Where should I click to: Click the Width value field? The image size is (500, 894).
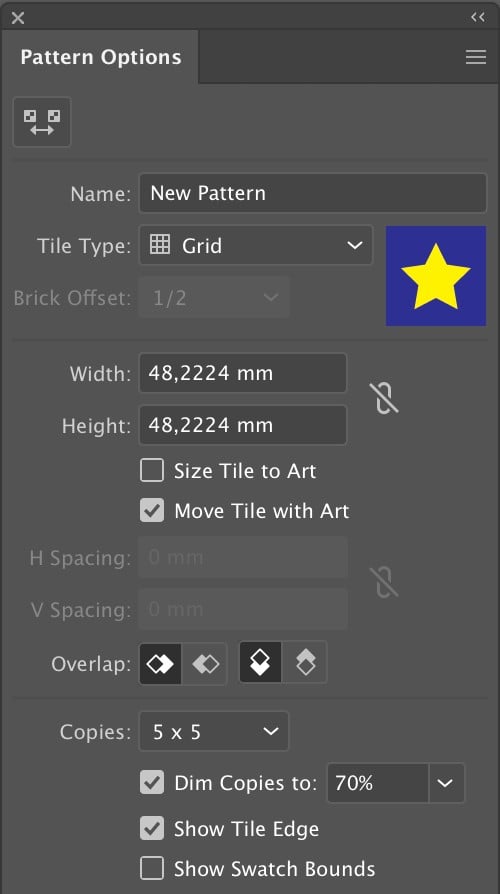click(x=243, y=373)
